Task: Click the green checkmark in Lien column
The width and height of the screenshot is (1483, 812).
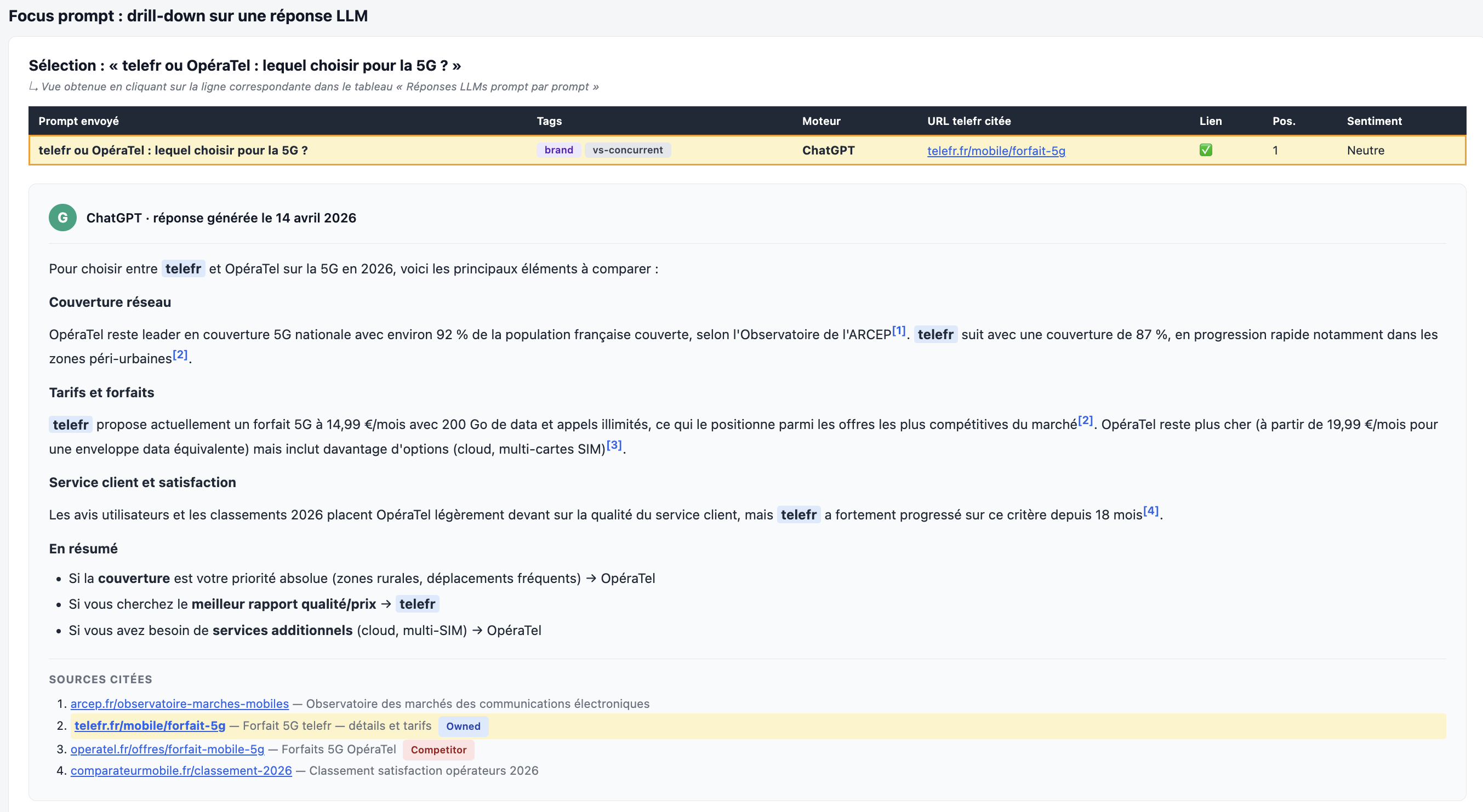Action: 1206,150
